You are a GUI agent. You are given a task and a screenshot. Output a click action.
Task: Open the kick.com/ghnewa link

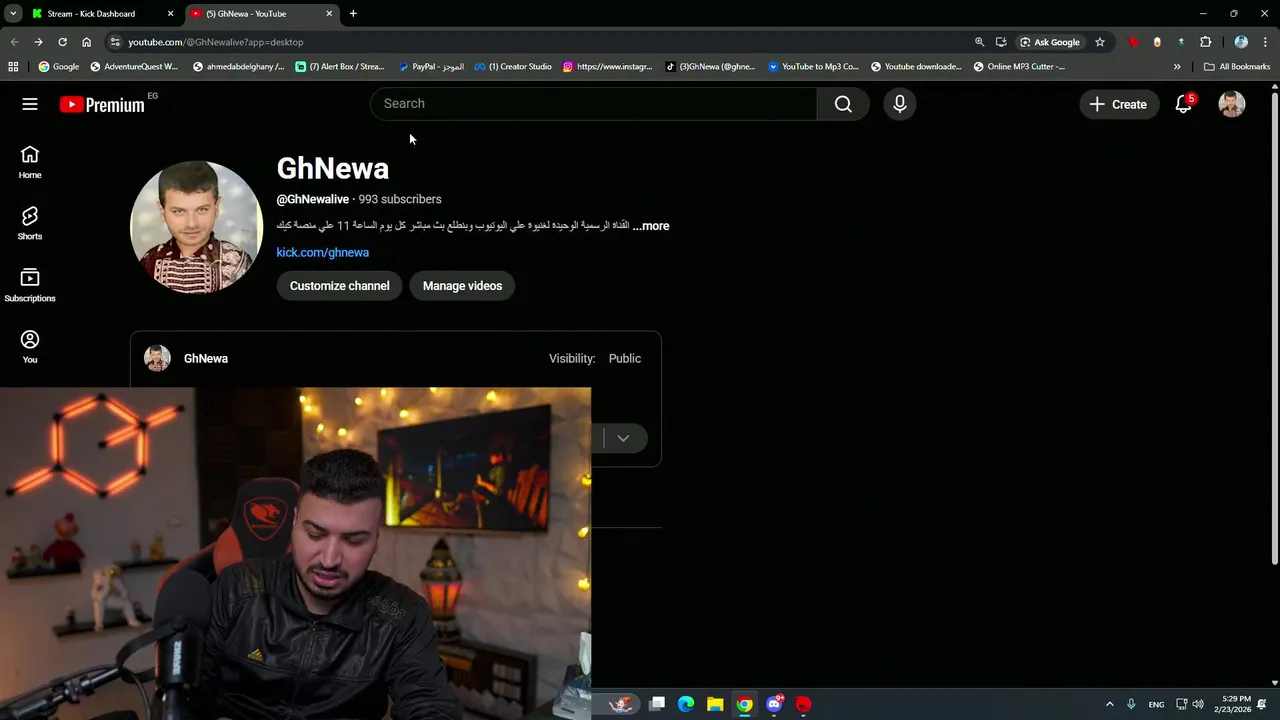(323, 252)
